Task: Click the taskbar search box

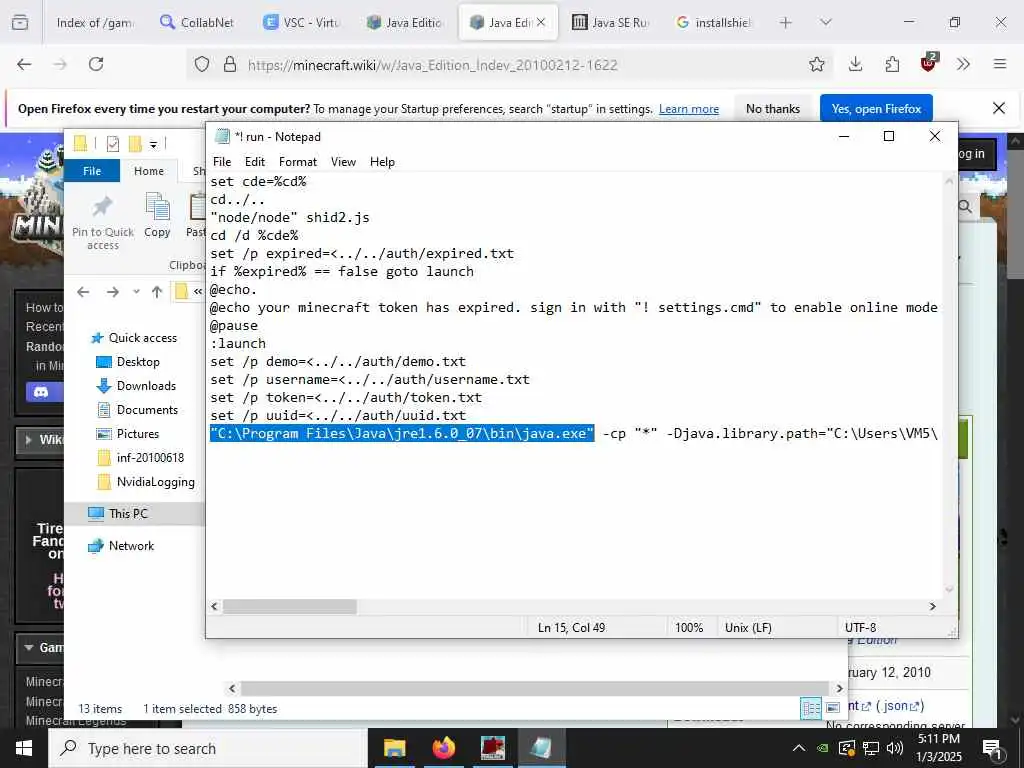Action: pos(208,748)
